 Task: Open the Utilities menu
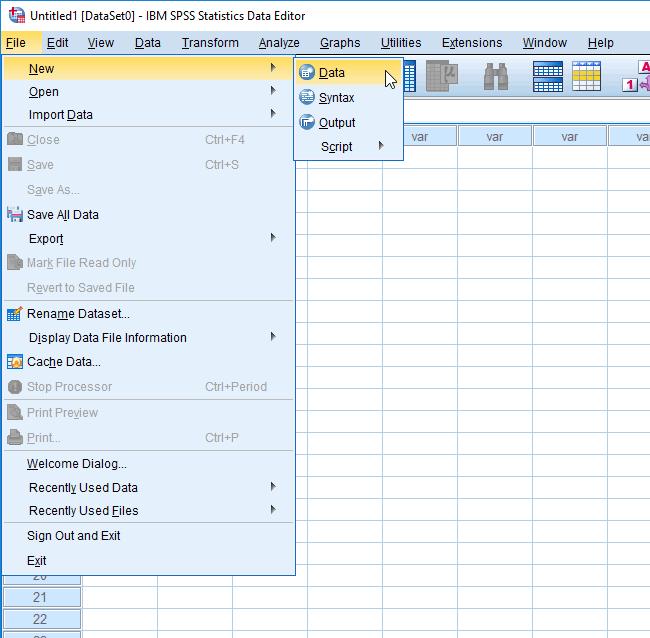pyautogui.click(x=401, y=43)
